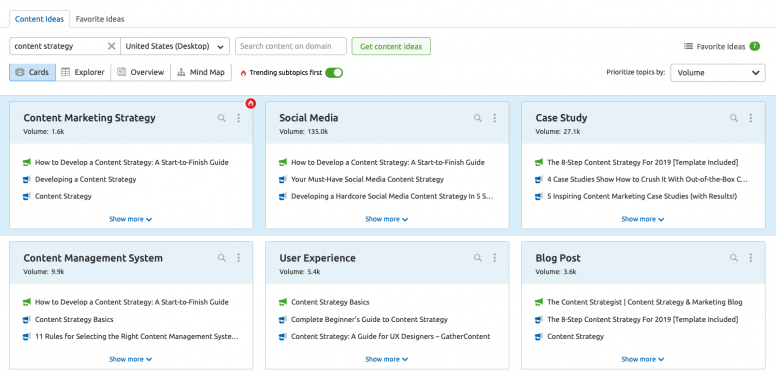Expand Show more on Social Media card

(387, 219)
